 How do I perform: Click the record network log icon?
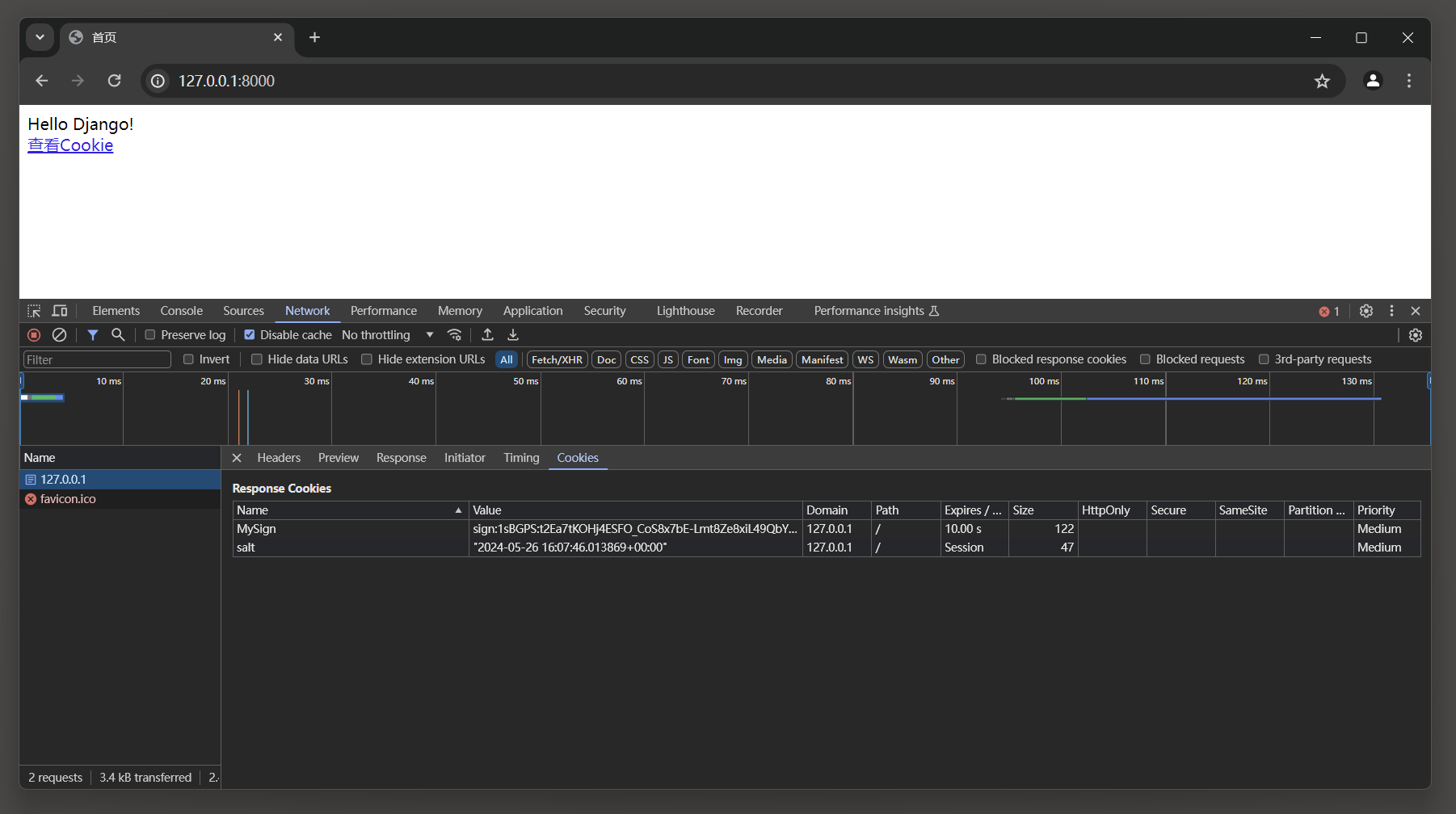click(x=34, y=335)
